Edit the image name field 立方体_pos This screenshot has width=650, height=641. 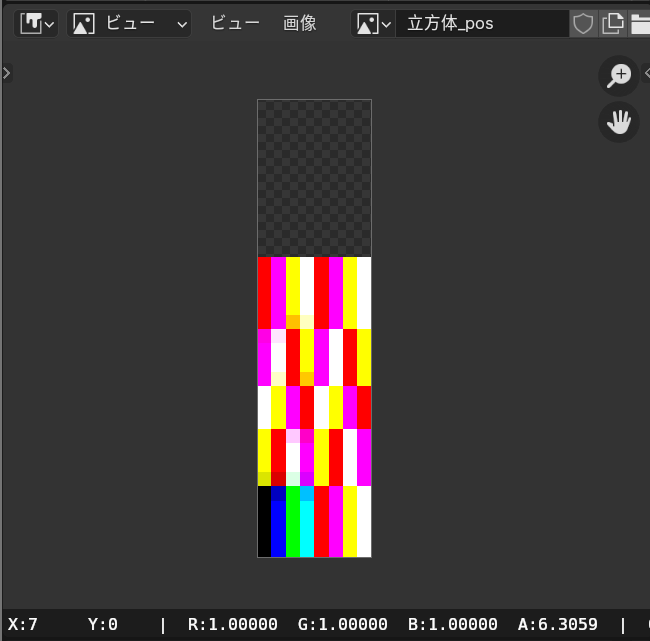coord(482,24)
